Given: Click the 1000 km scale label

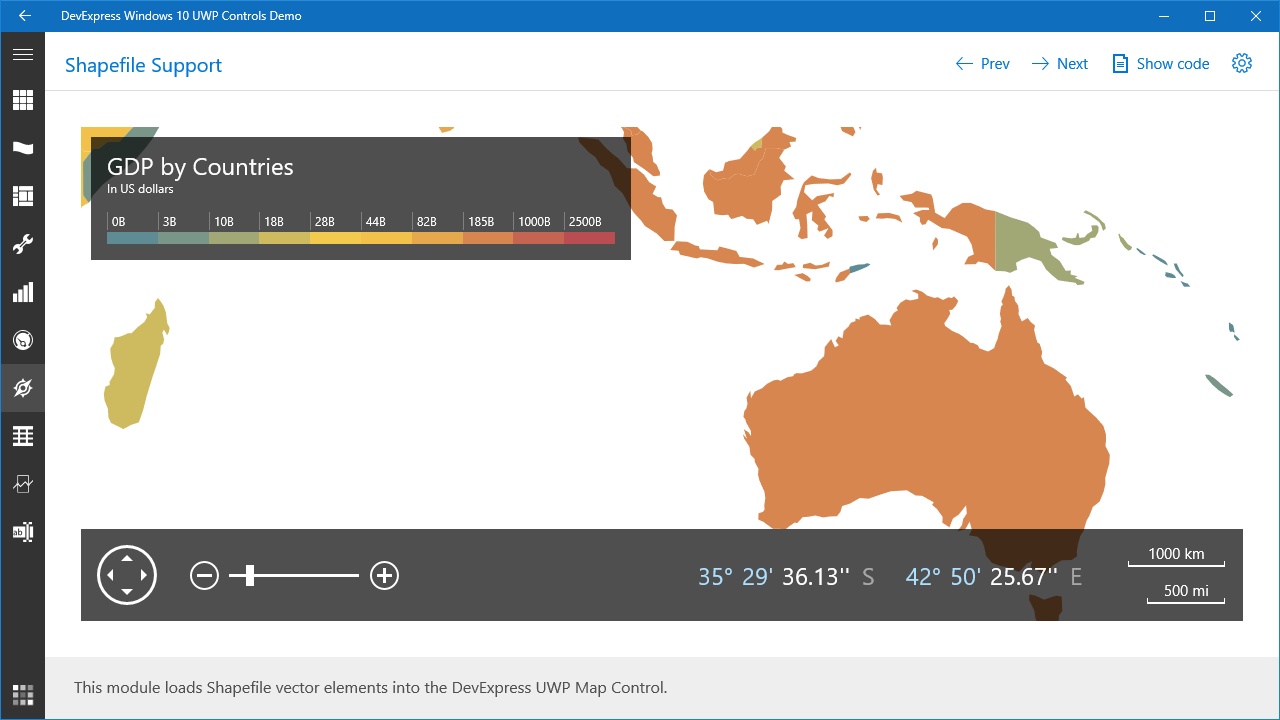Looking at the screenshot, I should (x=1176, y=554).
